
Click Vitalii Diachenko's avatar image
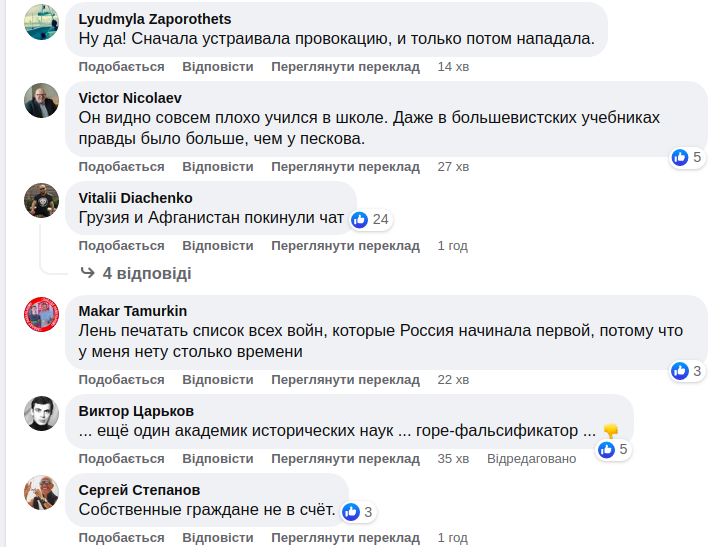(41, 200)
